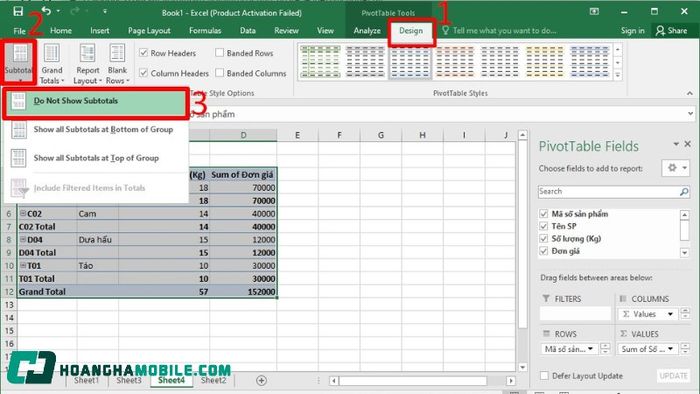This screenshot has width=700, height=394.
Task: Select the orange PivotTable style thumbnail
Action: pyautogui.click(x=454, y=61)
